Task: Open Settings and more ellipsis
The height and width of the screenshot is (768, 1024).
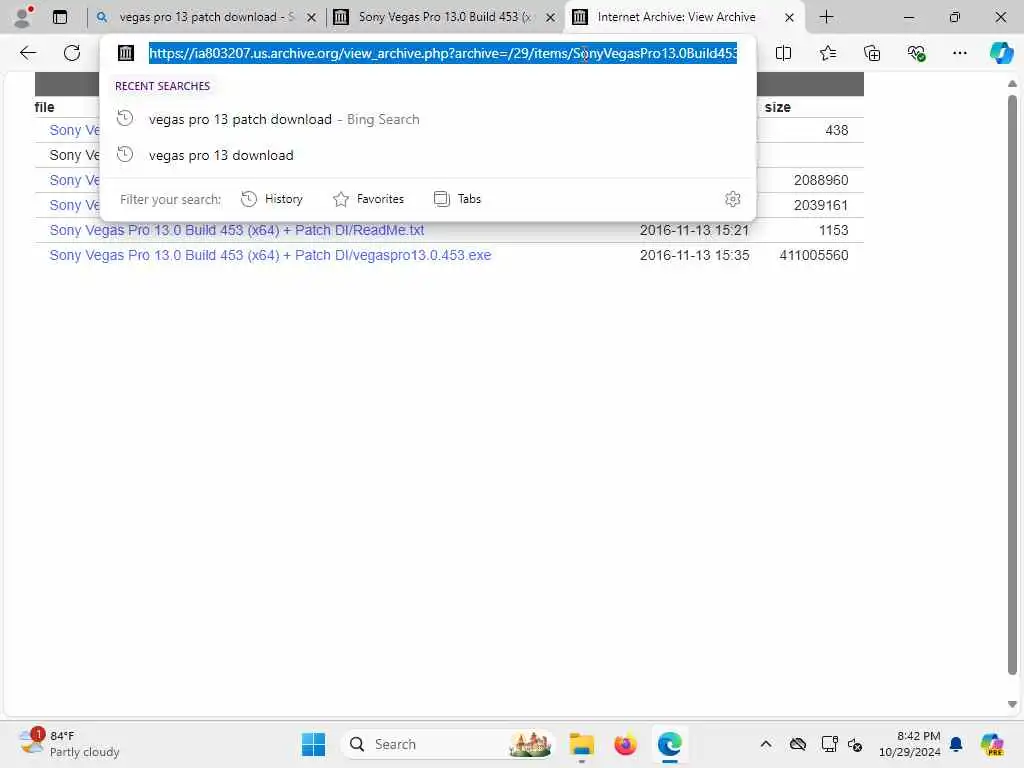Action: click(959, 53)
